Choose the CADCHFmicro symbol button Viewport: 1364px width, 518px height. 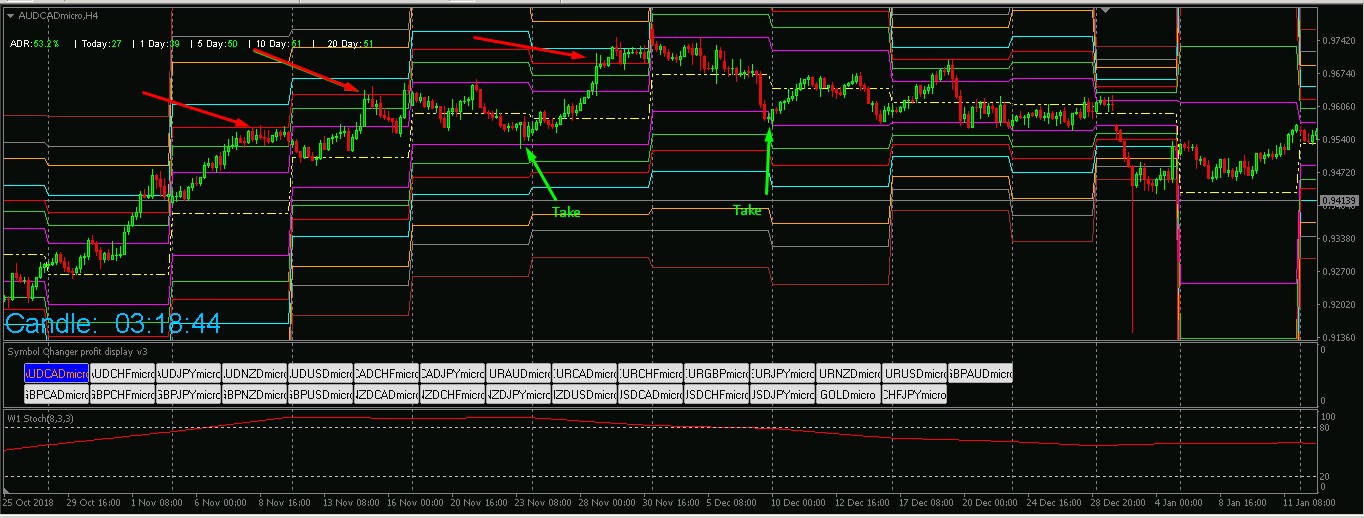pyautogui.click(x=387, y=373)
